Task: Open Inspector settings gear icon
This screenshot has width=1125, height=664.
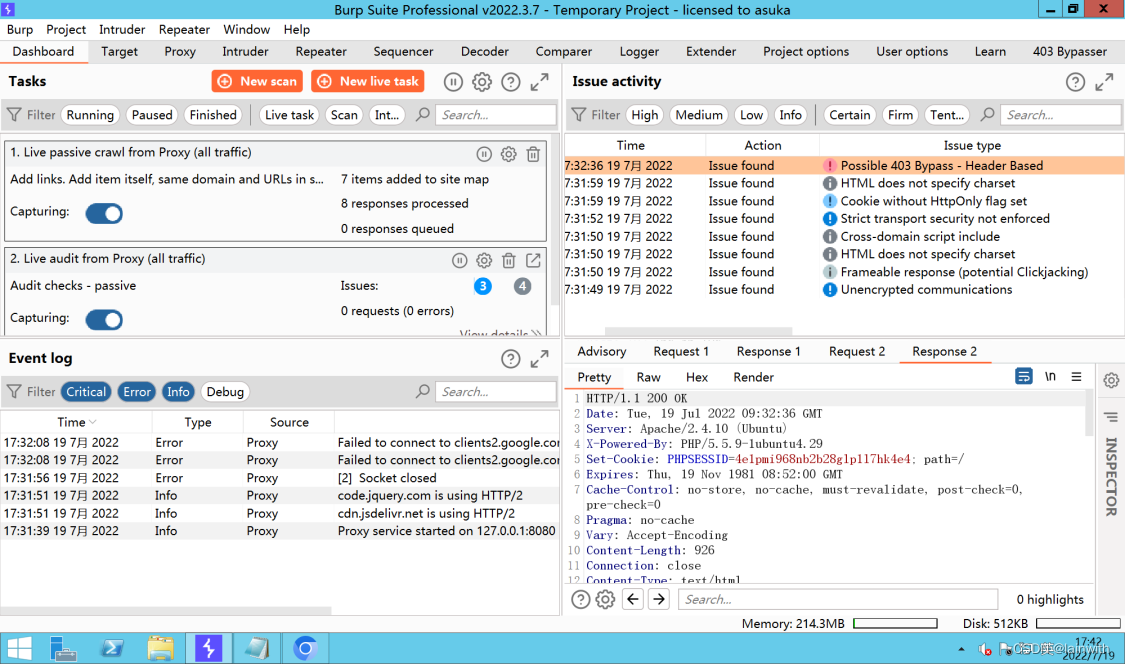Action: [x=1111, y=380]
